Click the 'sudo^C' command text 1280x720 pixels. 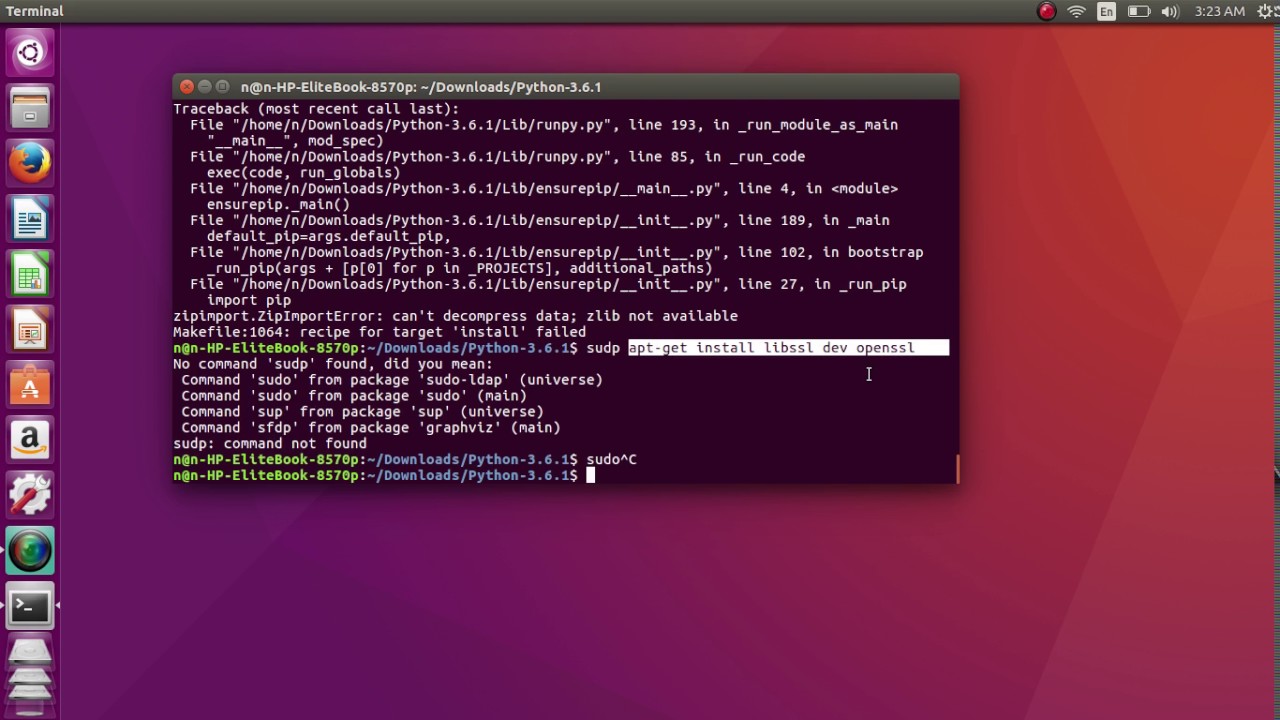click(611, 460)
